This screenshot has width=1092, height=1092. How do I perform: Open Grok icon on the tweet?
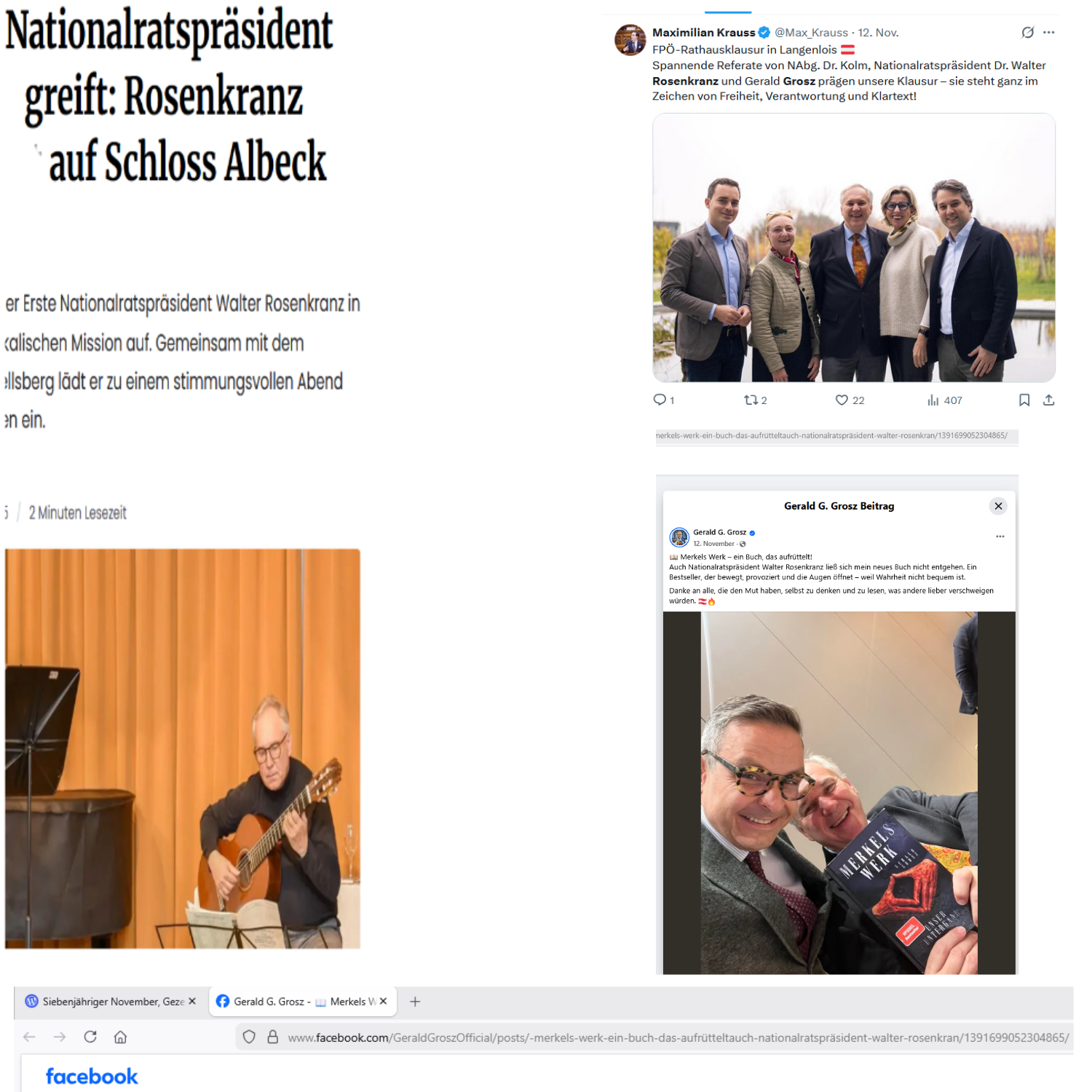(x=1027, y=32)
